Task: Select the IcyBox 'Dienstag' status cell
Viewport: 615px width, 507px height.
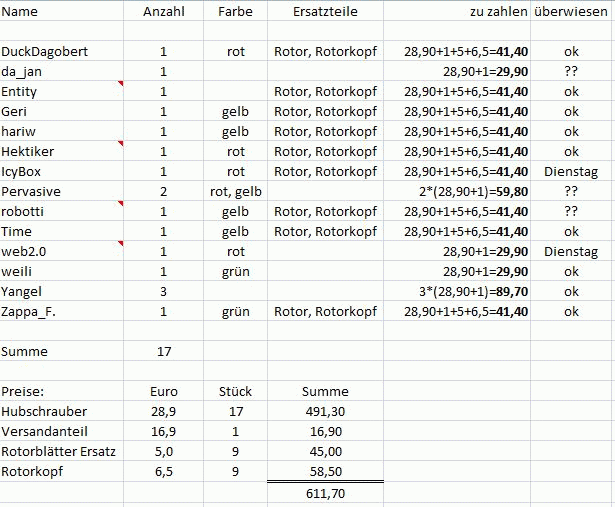Action: [x=572, y=172]
